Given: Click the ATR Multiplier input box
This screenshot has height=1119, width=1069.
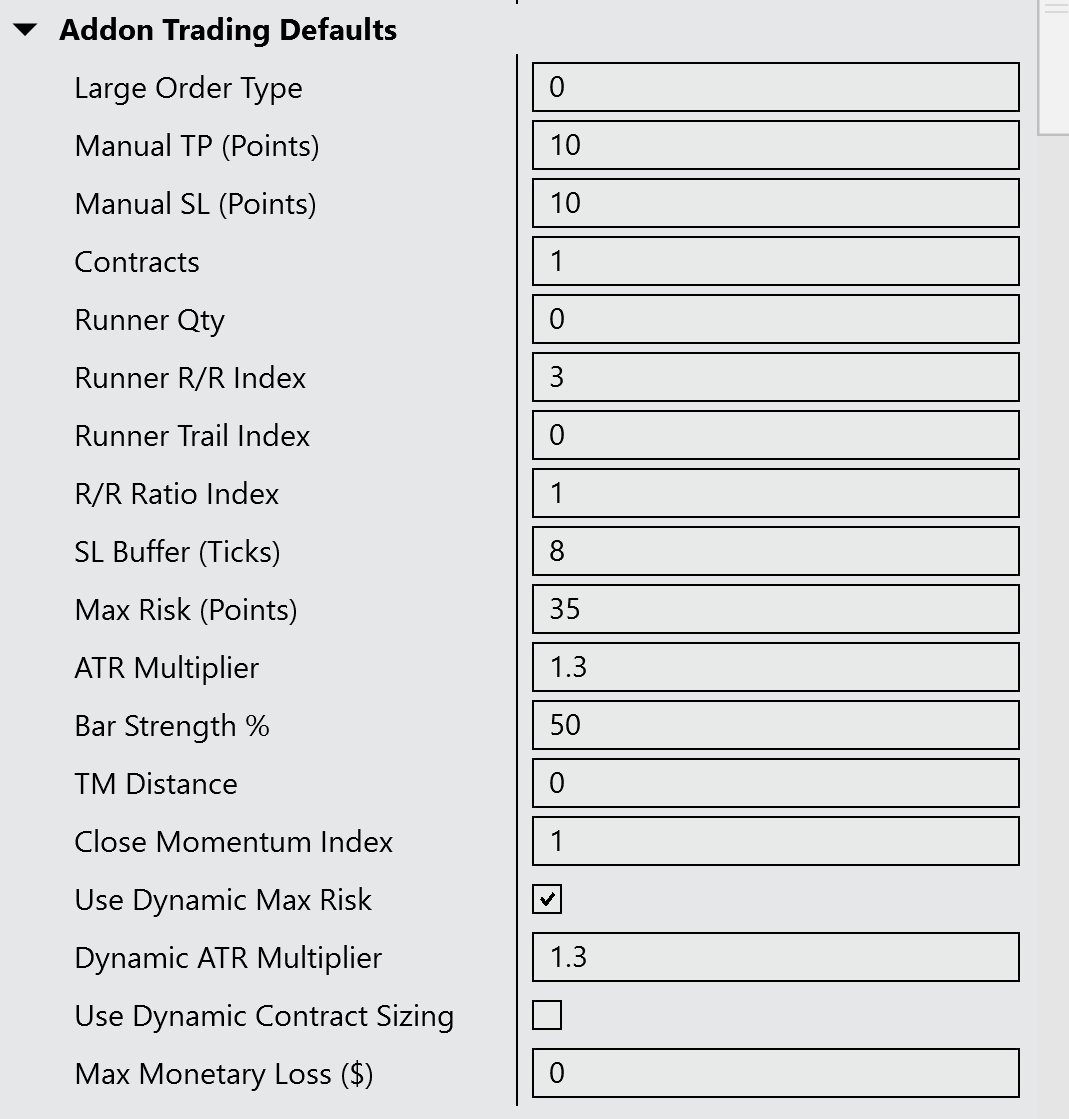Looking at the screenshot, I should [775, 668].
